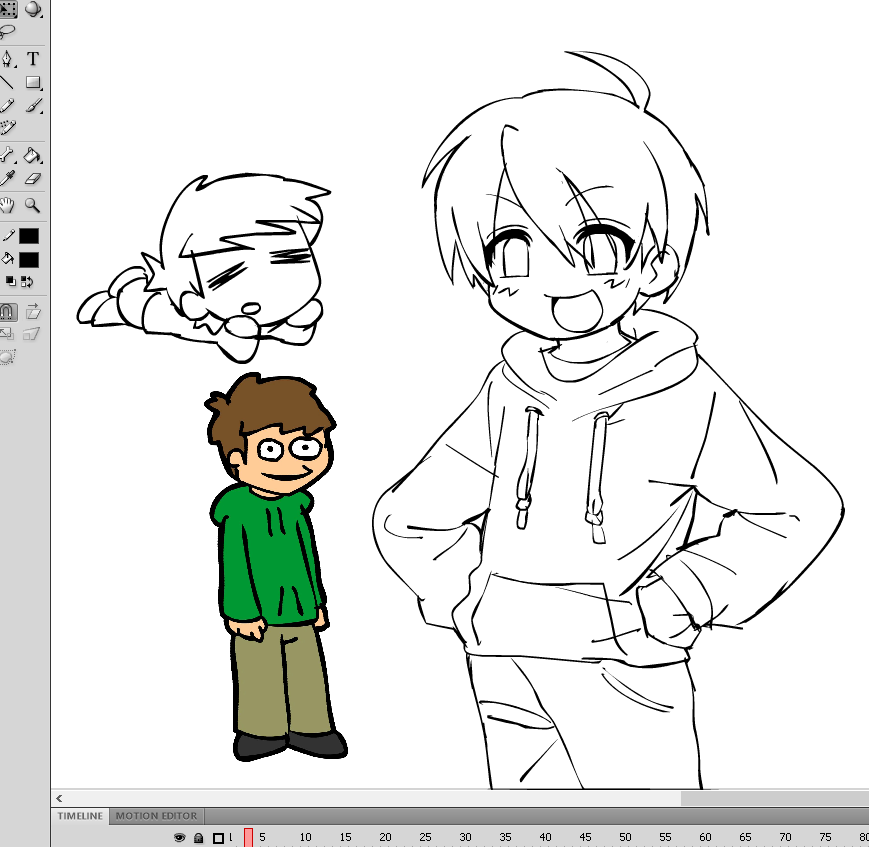Toggle lock all layers padlock
The image size is (869, 847).
coord(198,838)
